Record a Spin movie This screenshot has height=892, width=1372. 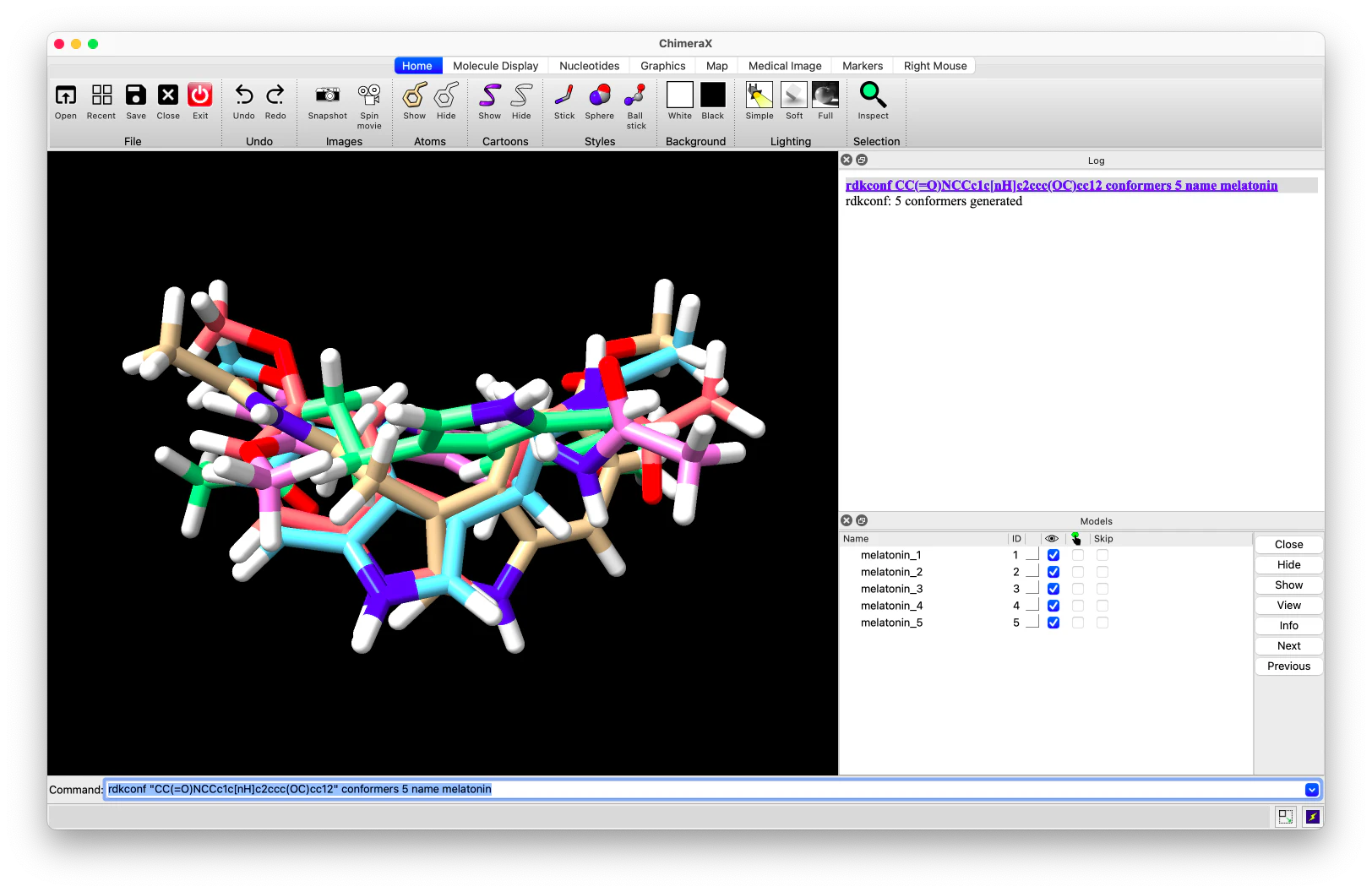pos(369,95)
